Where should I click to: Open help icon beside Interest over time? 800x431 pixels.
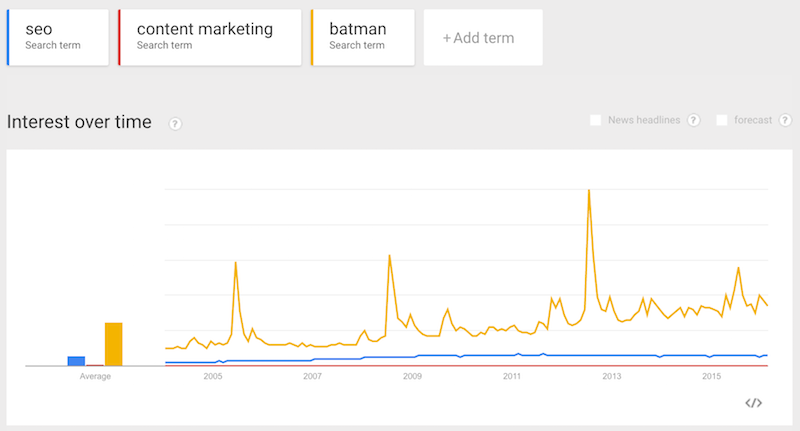click(175, 124)
